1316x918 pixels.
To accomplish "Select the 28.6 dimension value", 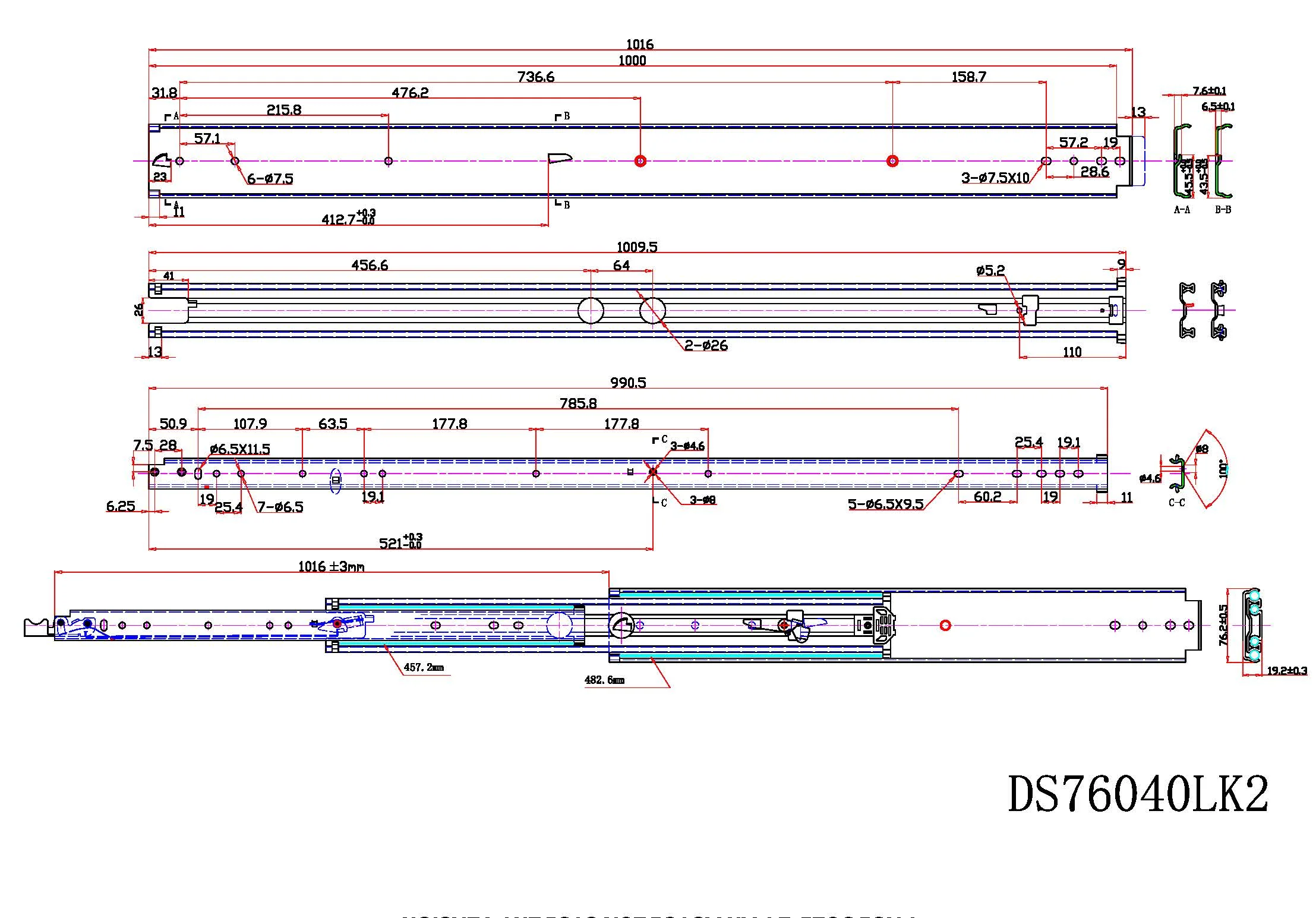I will coord(1095,172).
